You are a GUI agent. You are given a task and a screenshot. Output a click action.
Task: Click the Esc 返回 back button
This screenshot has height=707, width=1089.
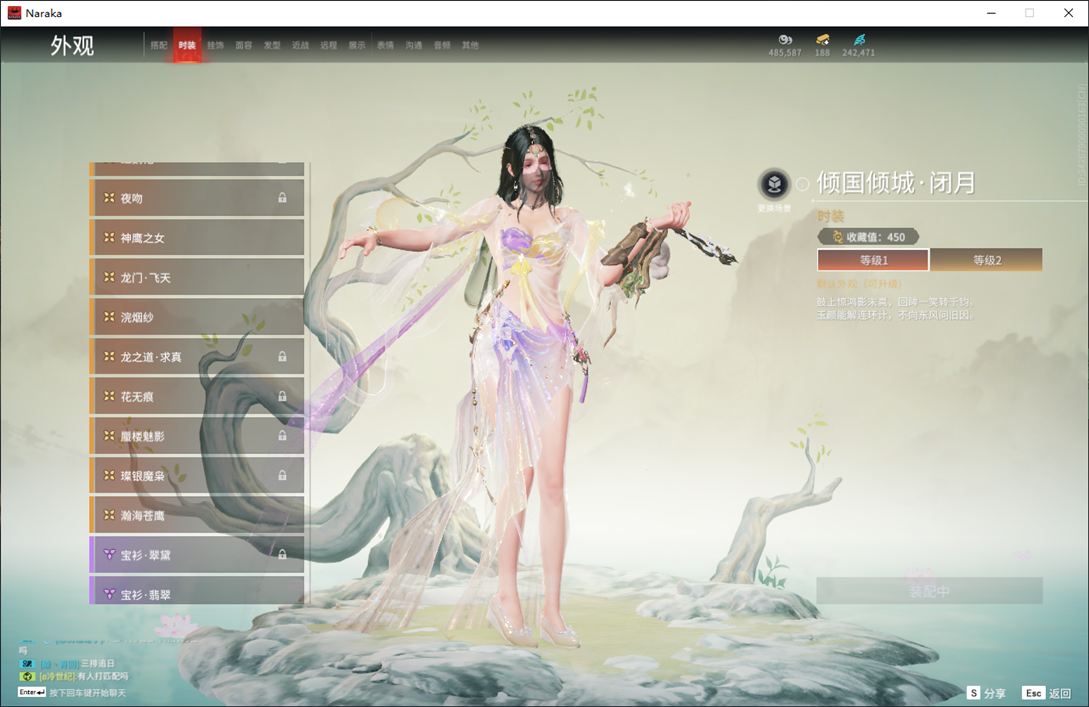pyautogui.click(x=1047, y=692)
